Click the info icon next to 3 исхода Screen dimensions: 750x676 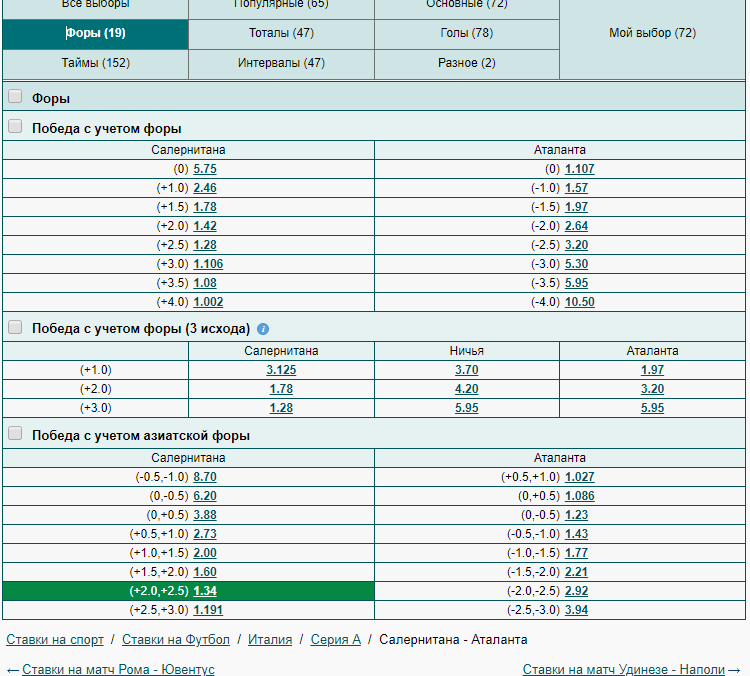[263, 329]
